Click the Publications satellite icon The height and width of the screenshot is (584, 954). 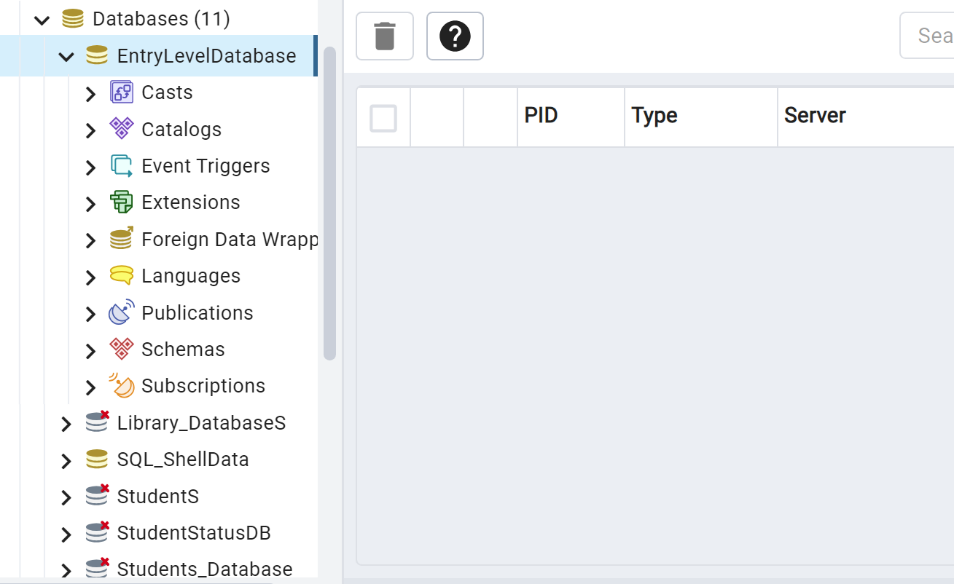pos(121,313)
